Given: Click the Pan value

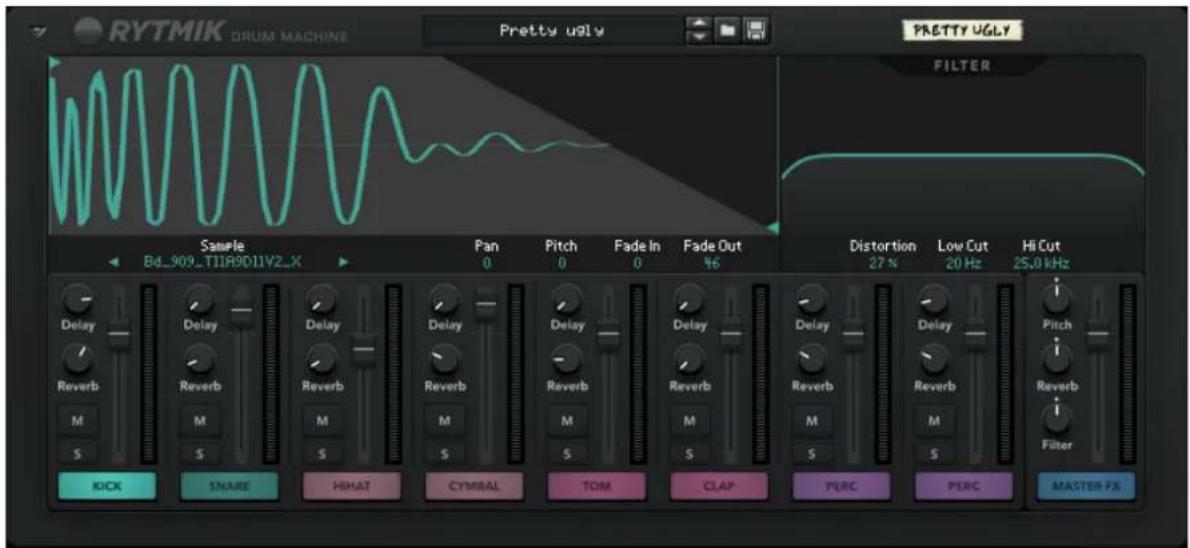Looking at the screenshot, I should tap(486, 263).
